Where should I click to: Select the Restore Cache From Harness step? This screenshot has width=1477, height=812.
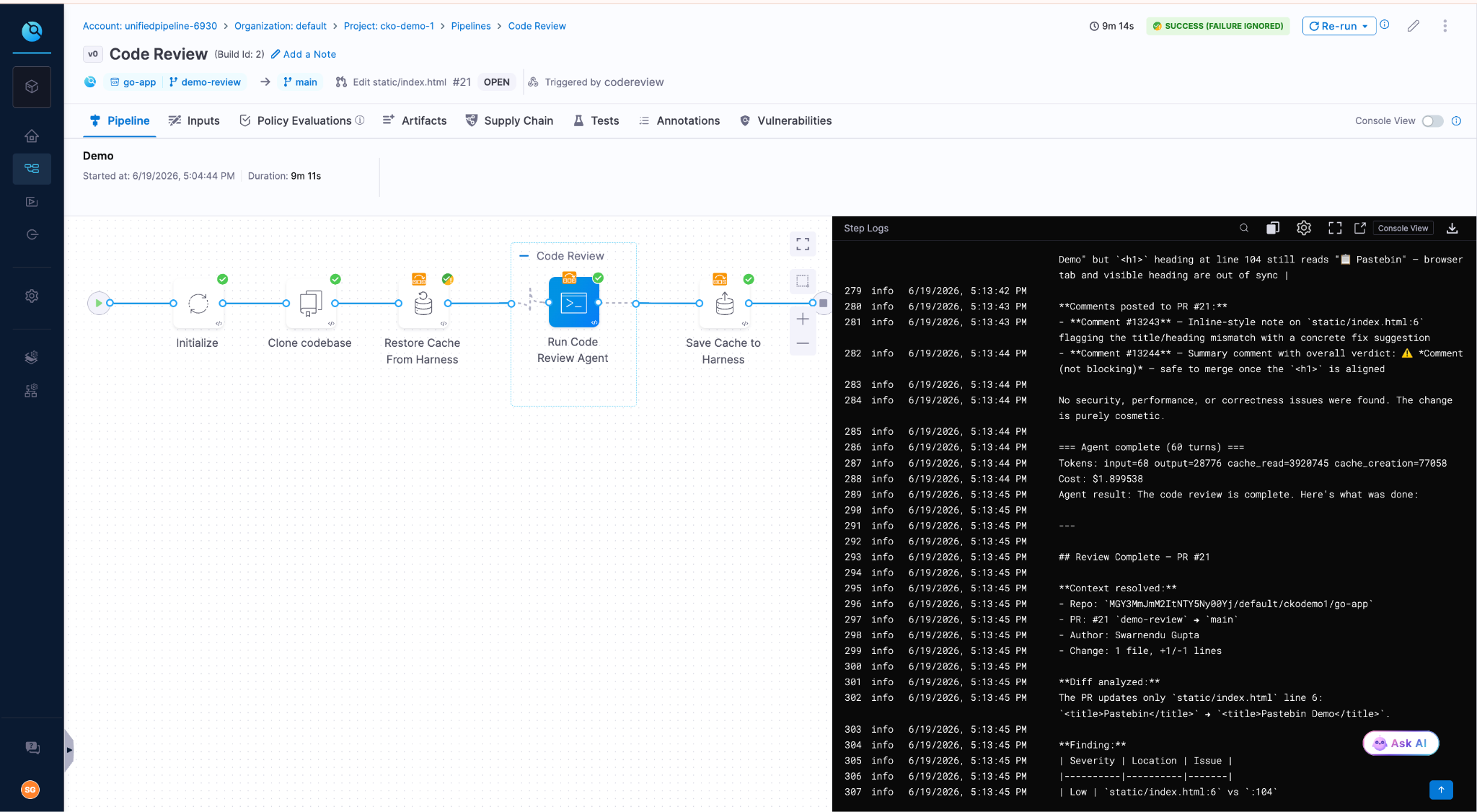(423, 304)
